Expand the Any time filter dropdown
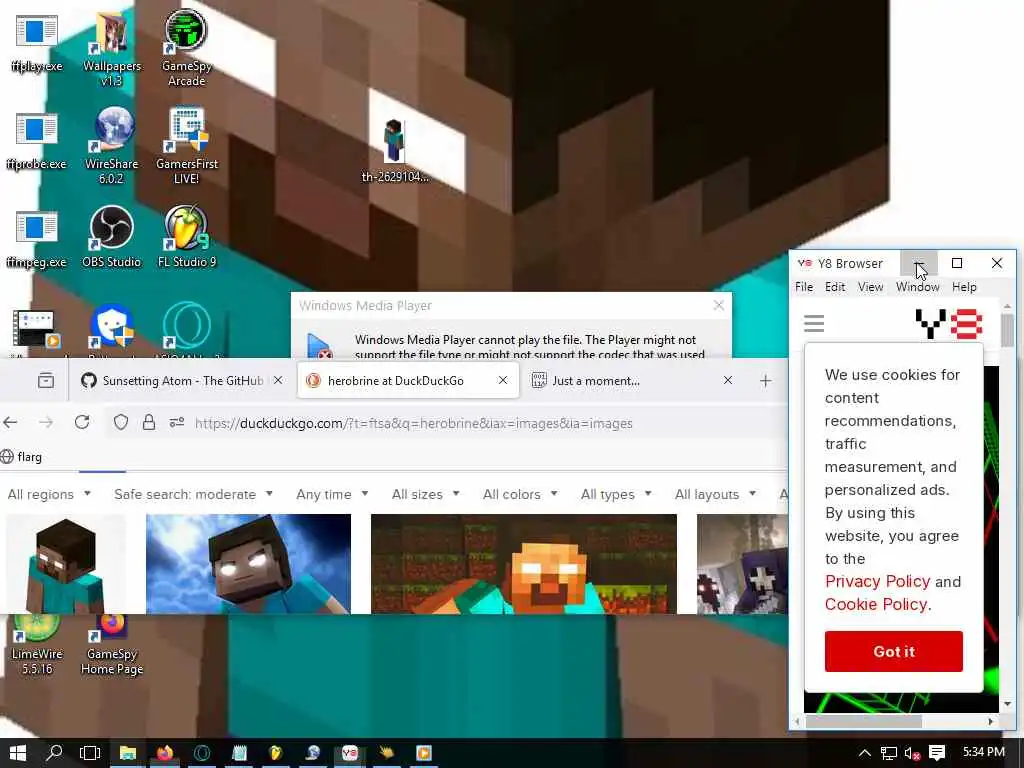Viewport: 1024px width, 768px height. pos(332,494)
